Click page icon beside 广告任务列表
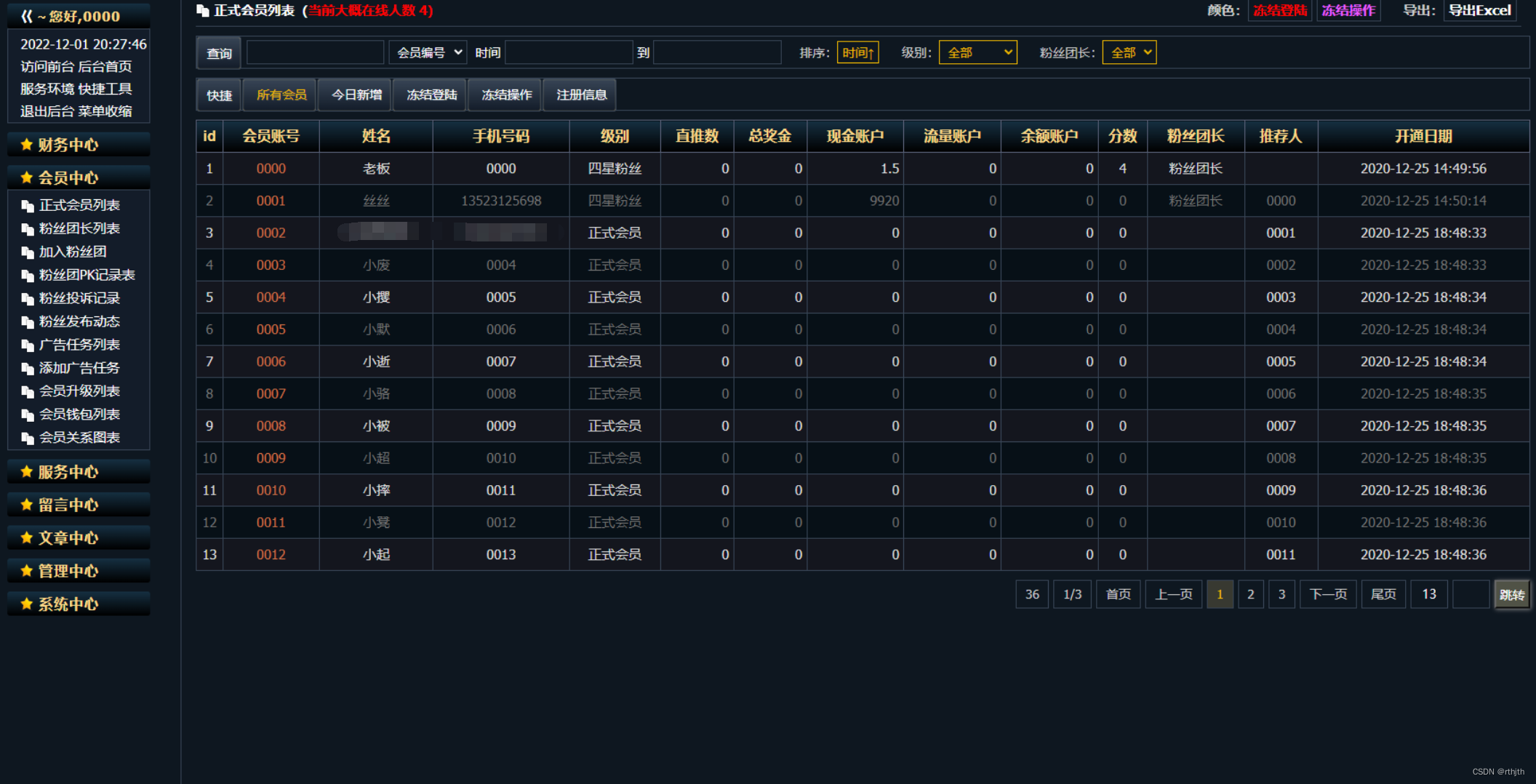The image size is (1536, 784). 28,345
